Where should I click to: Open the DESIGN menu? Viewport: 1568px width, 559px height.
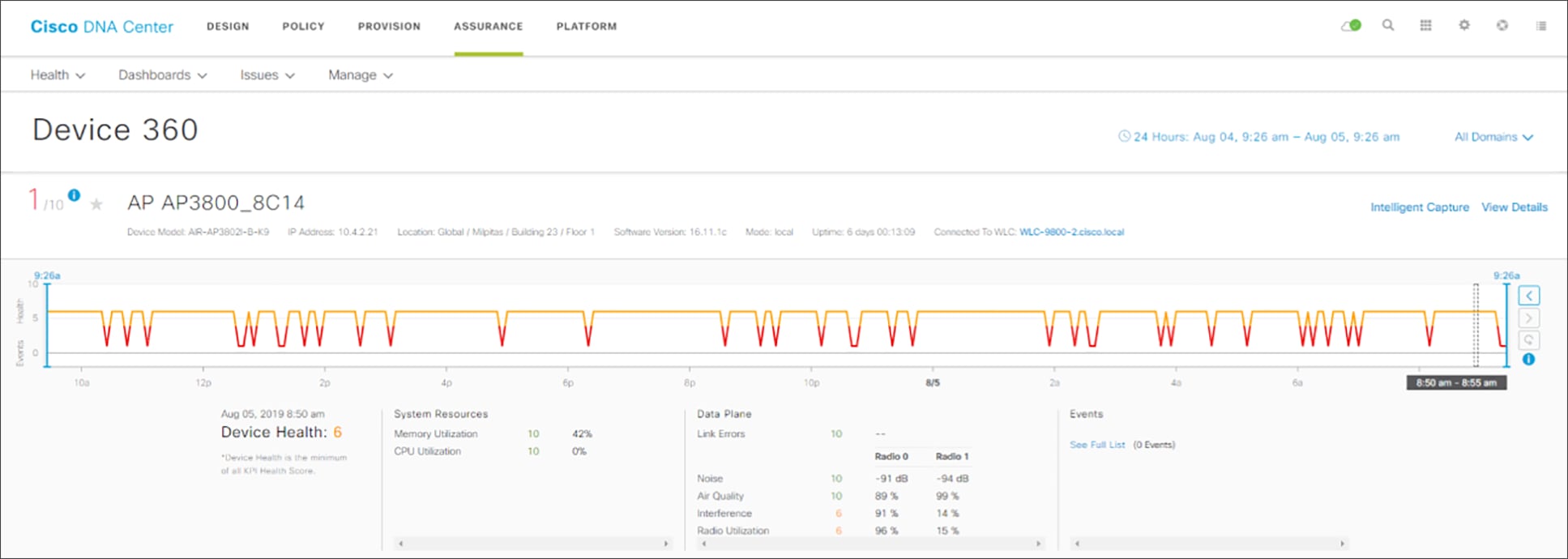228,27
